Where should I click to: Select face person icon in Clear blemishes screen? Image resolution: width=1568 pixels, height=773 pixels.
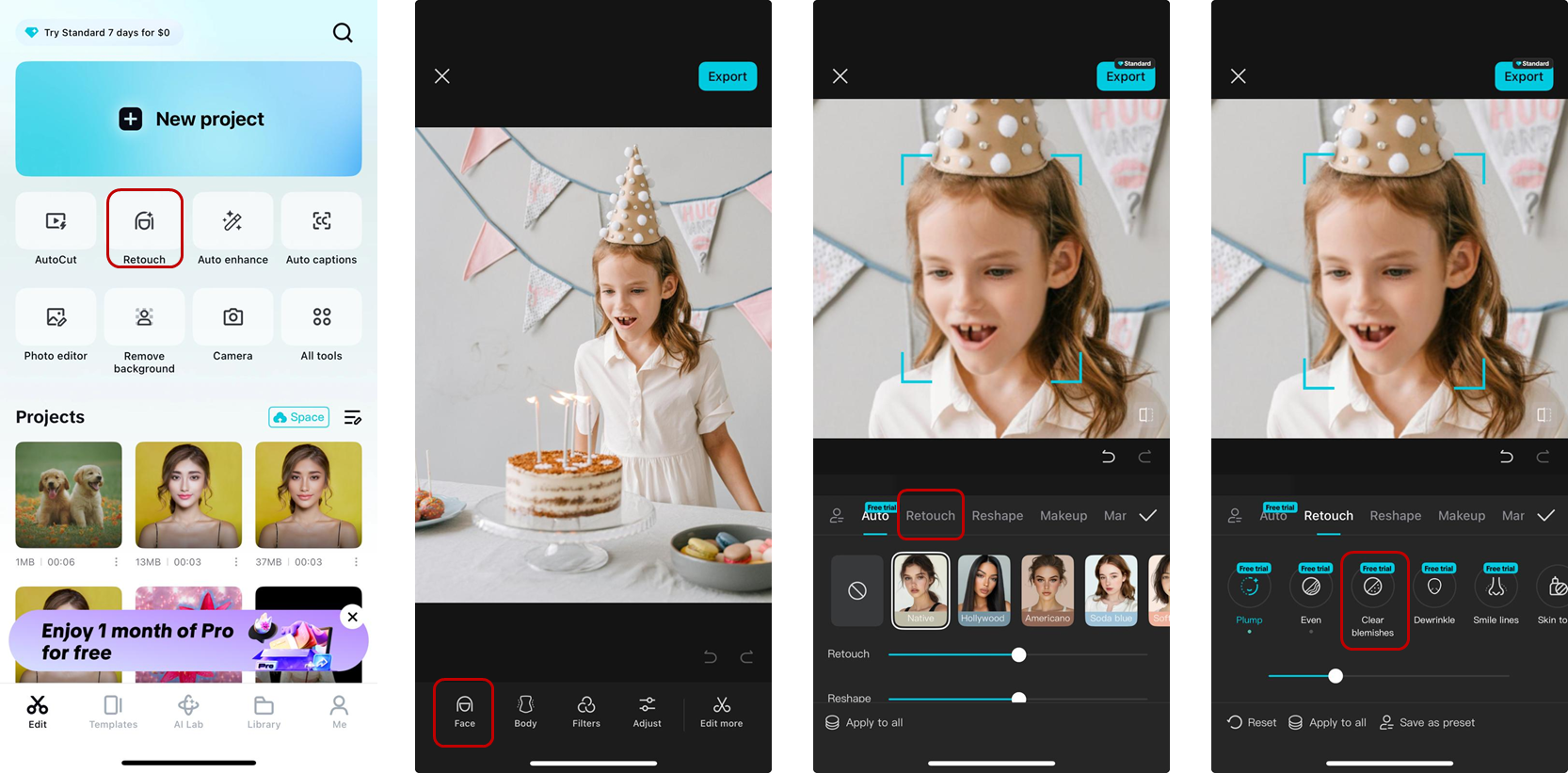coord(1235,515)
